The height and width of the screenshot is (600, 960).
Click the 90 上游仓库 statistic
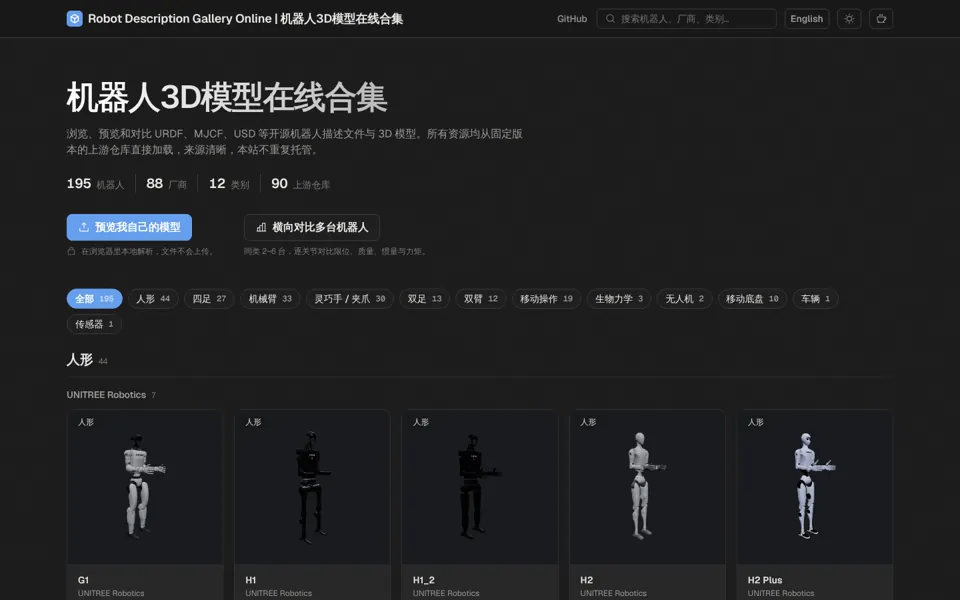click(301, 184)
